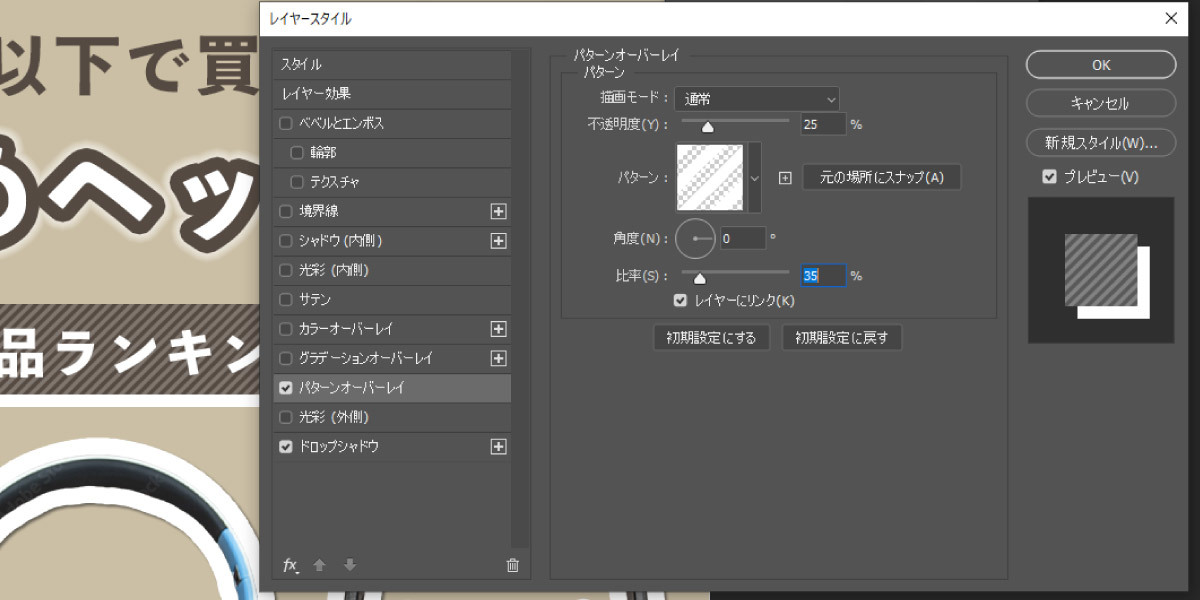Add another ドロップシャドウ with plus icon
Screen dimensions: 1200x600
point(498,447)
